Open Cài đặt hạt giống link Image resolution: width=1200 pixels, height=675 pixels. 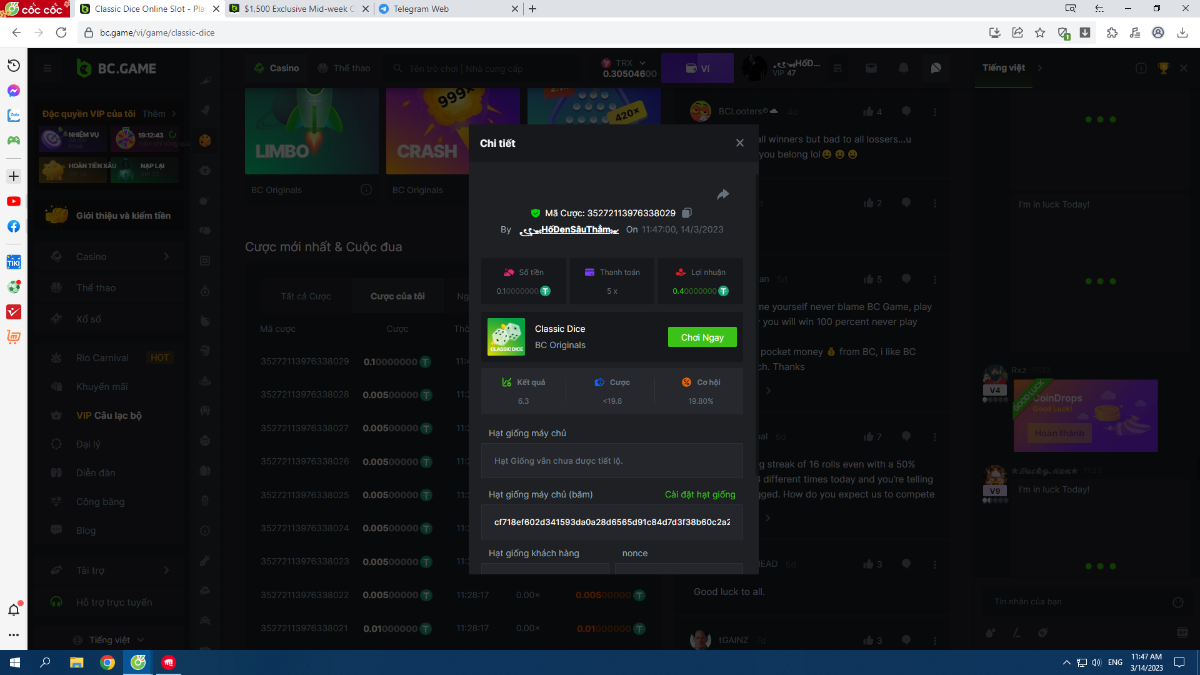coord(700,495)
